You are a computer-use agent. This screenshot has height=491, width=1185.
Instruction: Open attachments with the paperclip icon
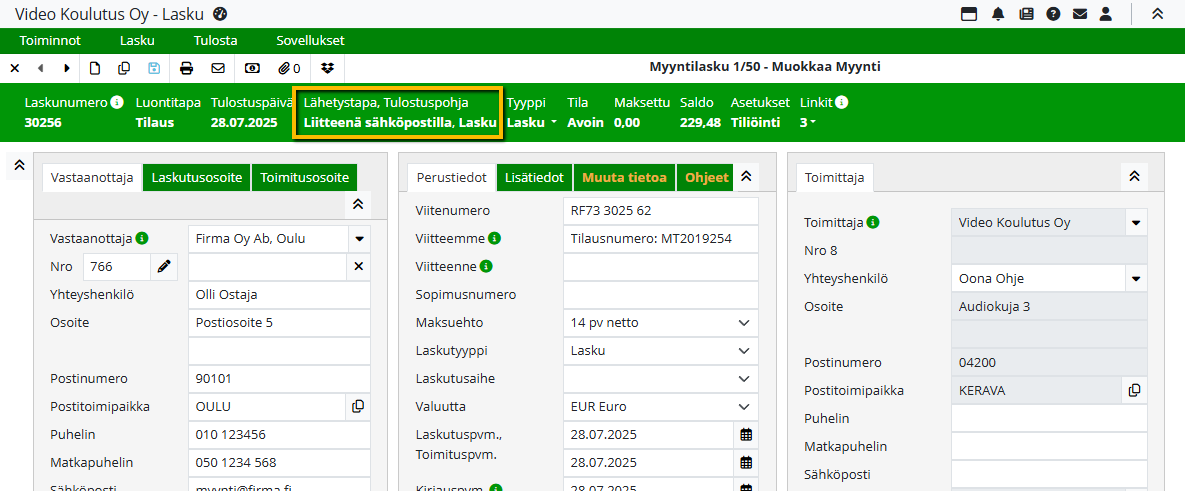[289, 68]
